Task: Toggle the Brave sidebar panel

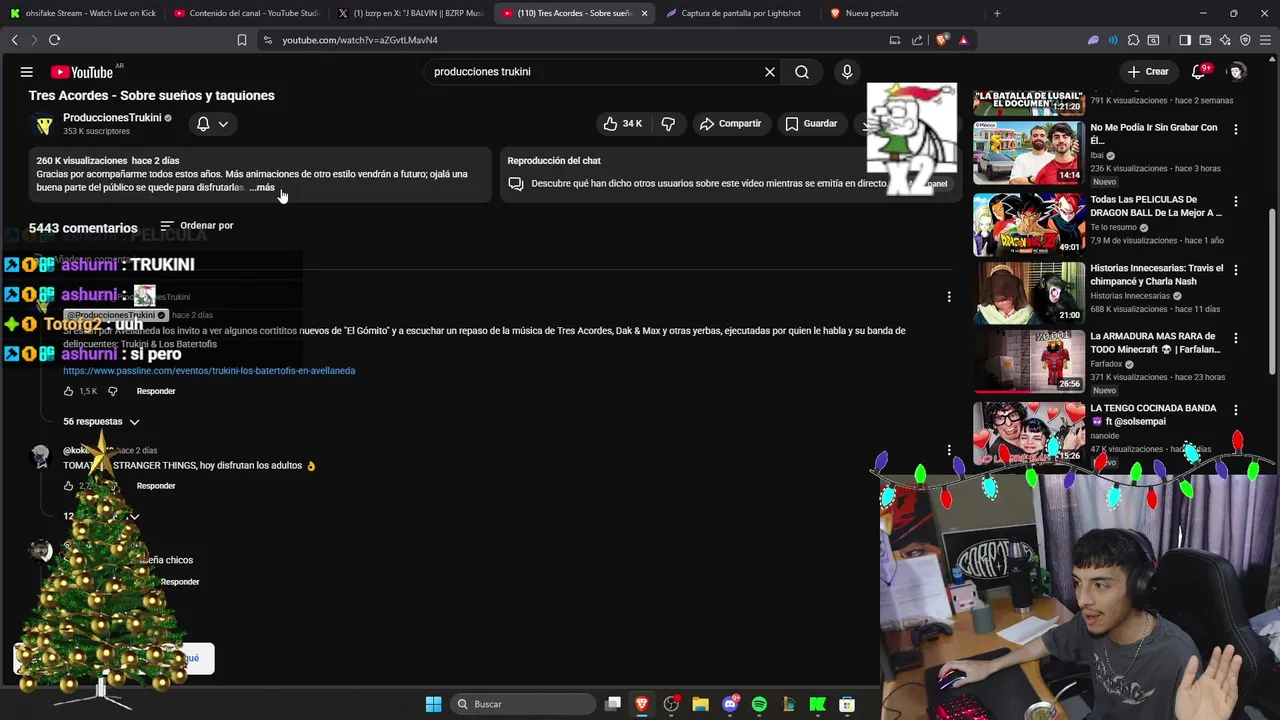Action: [1185, 40]
